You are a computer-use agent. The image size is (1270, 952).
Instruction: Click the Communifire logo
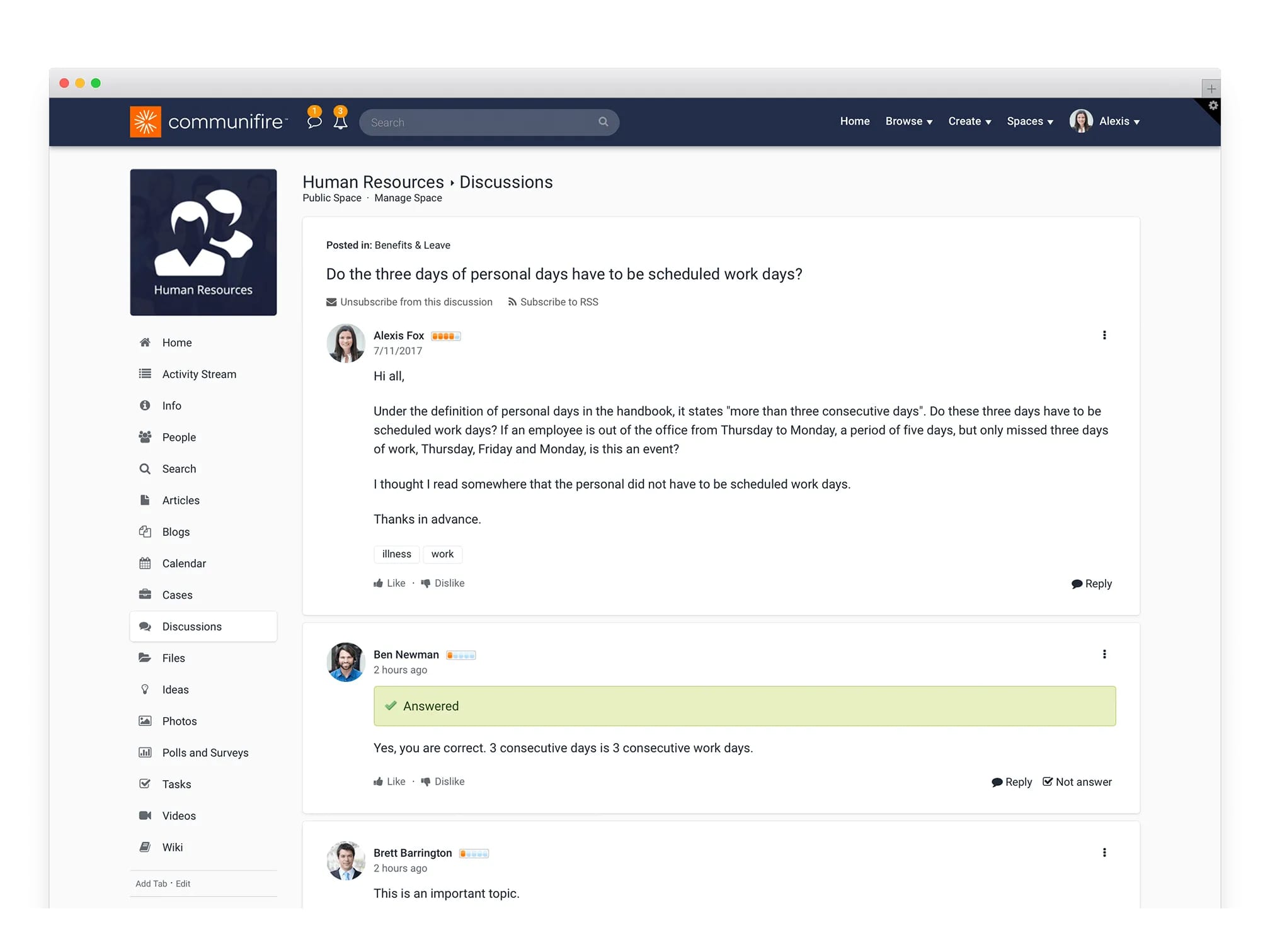[x=209, y=122]
